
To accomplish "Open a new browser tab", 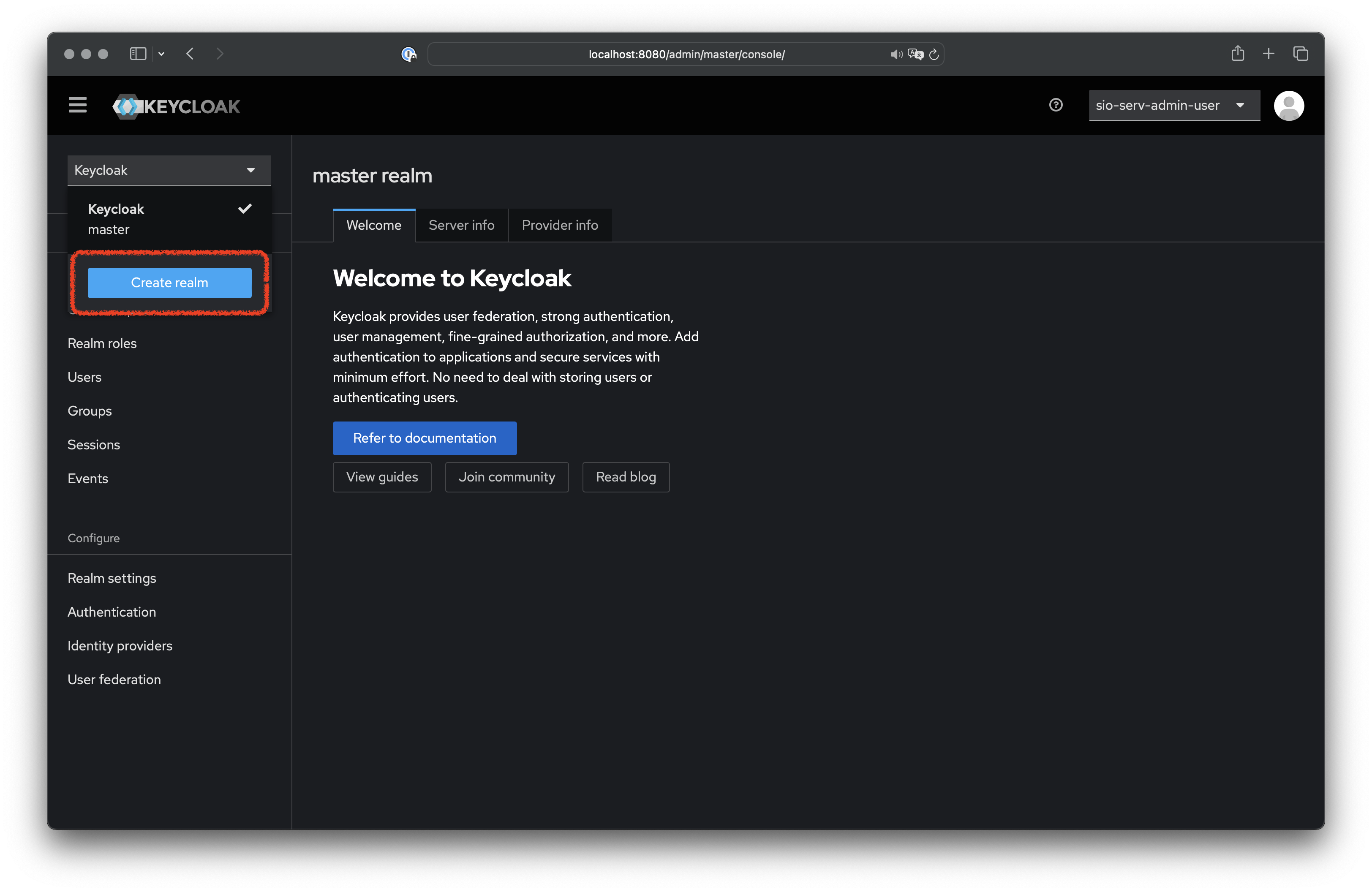I will (1268, 54).
